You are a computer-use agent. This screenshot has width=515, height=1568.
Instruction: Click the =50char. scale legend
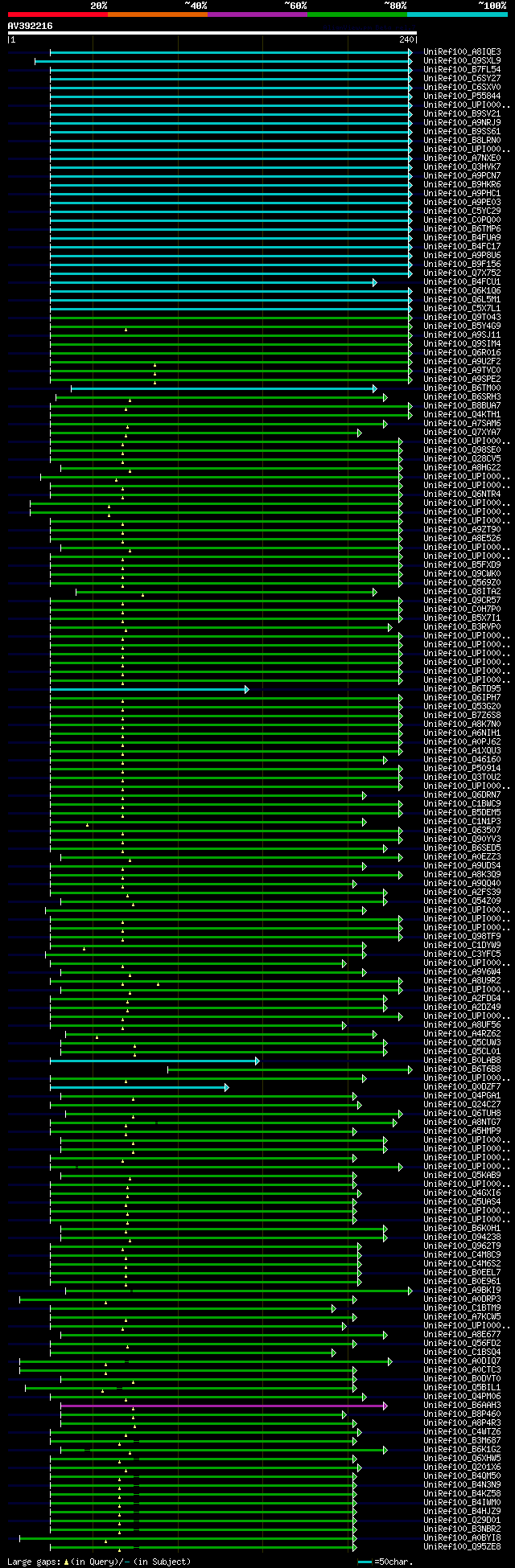click(386, 1561)
